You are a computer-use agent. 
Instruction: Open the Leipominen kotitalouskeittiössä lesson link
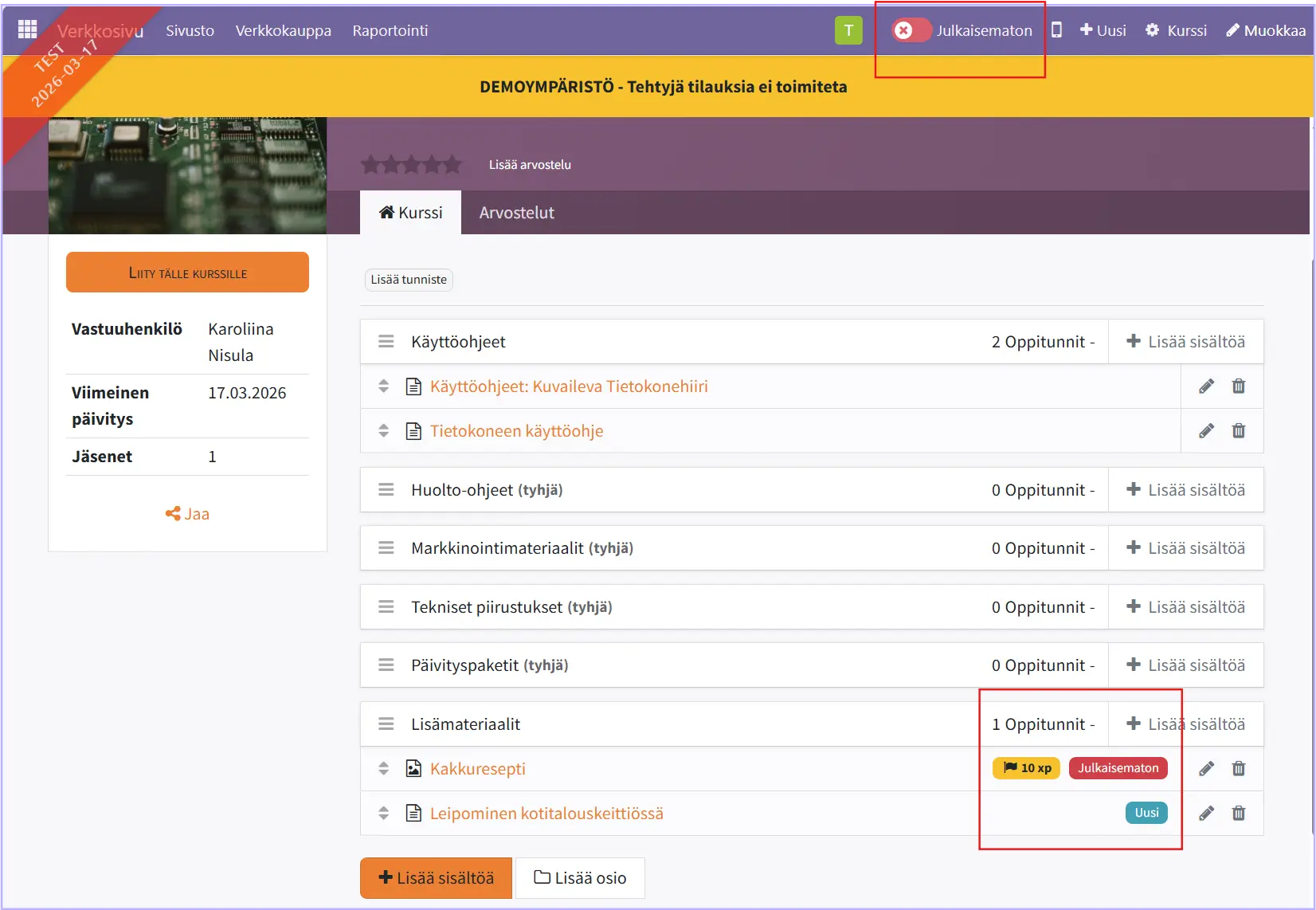pos(546,814)
